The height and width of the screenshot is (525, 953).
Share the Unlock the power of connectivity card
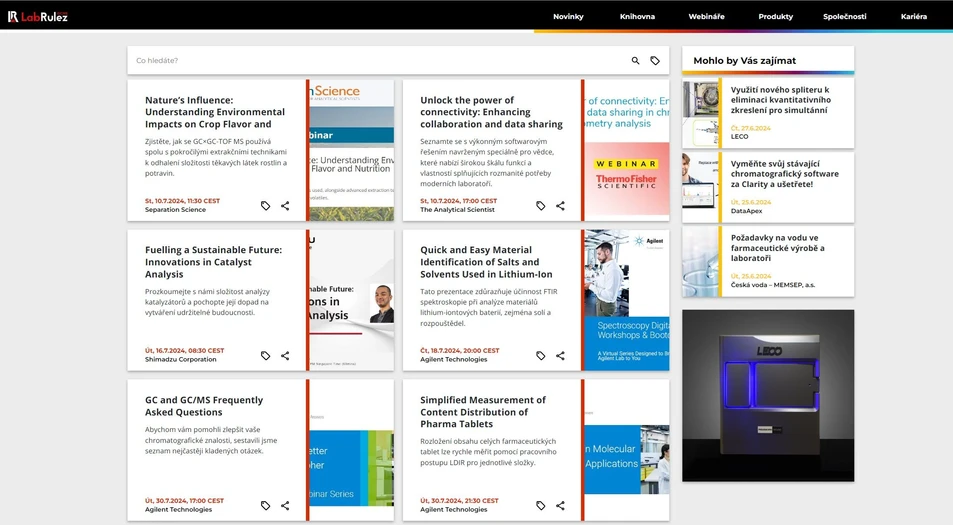pyautogui.click(x=560, y=206)
